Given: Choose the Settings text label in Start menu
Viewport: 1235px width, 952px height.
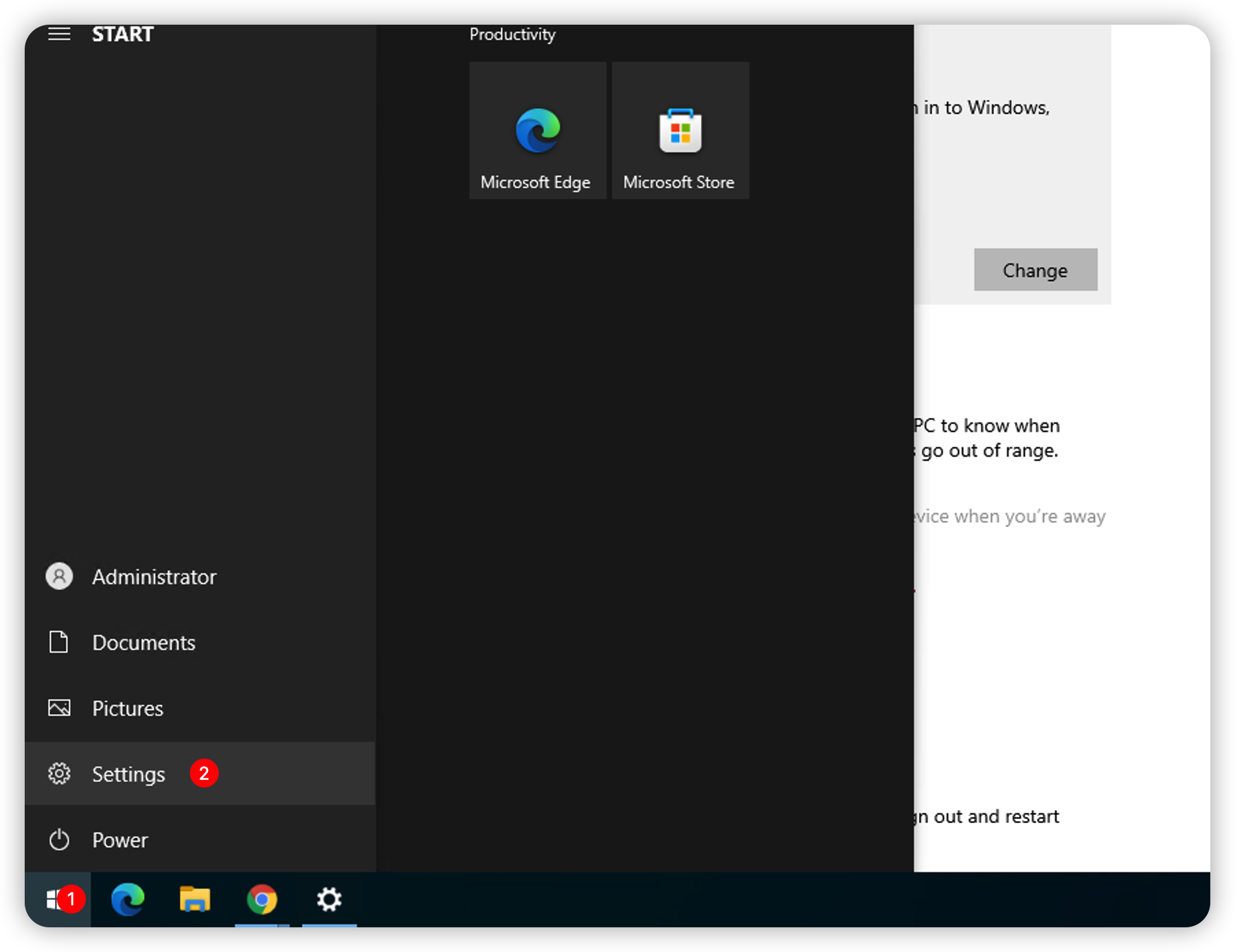Looking at the screenshot, I should tap(128, 774).
